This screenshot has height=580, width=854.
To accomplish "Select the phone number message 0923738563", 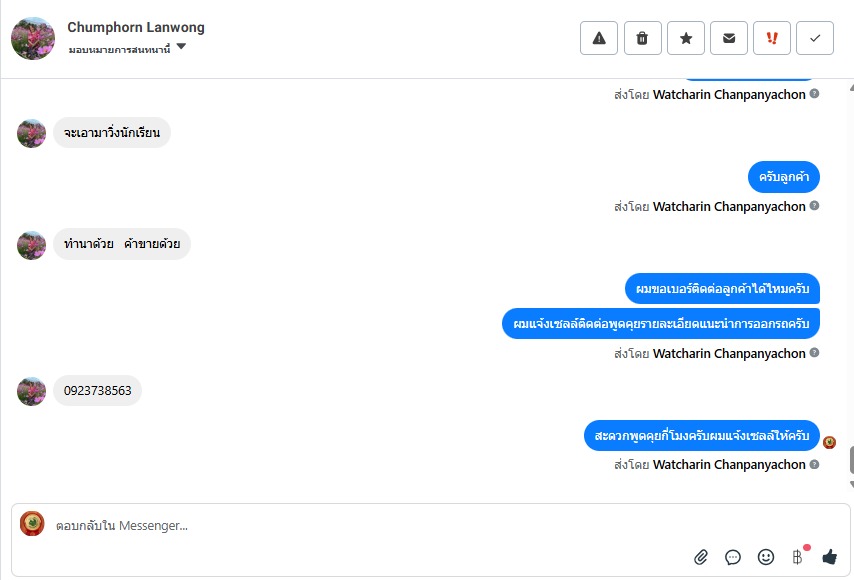I will tap(97, 390).
